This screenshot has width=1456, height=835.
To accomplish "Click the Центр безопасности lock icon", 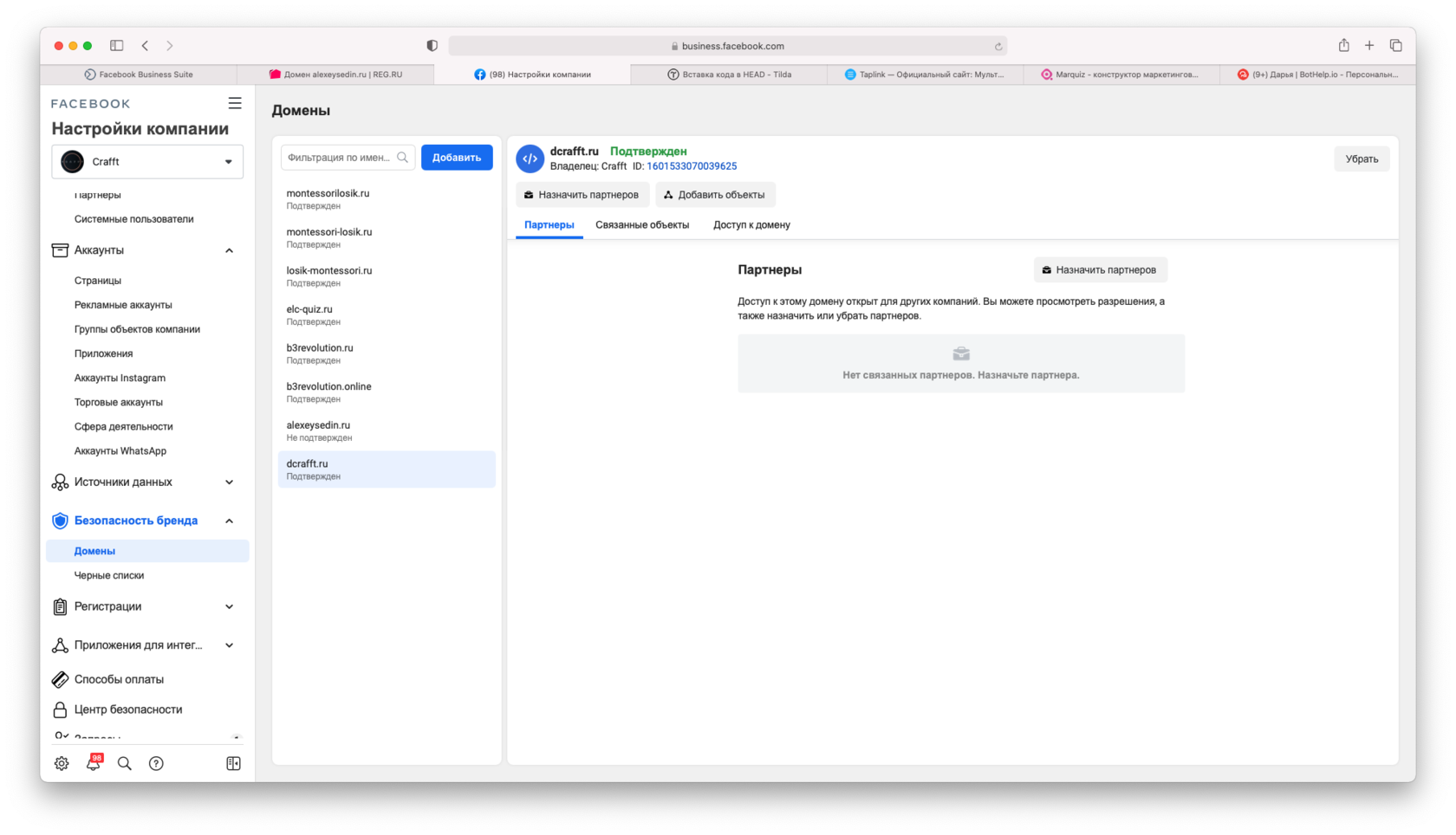I will click(60, 709).
